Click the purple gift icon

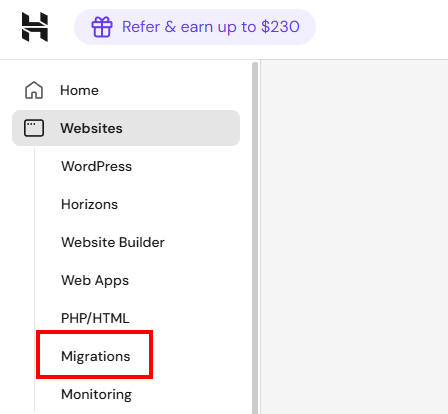pyautogui.click(x=102, y=27)
